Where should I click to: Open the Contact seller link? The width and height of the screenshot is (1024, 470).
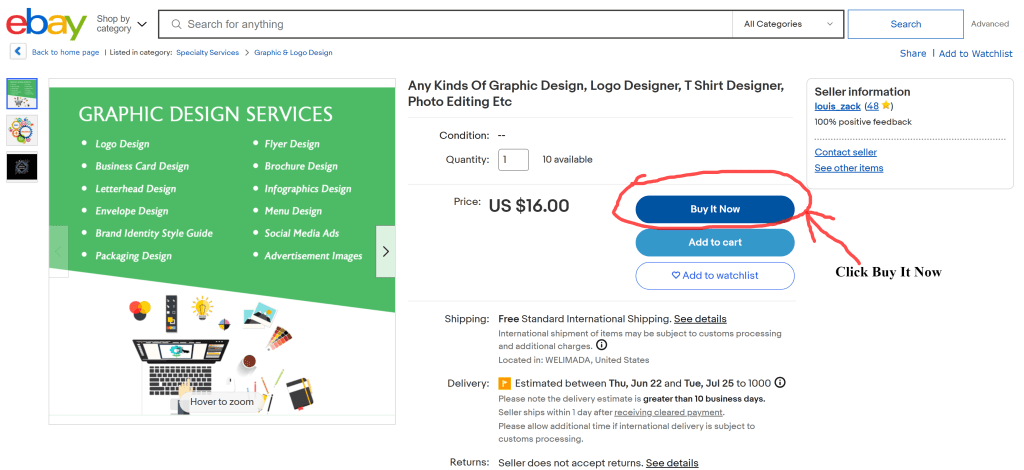pyautogui.click(x=846, y=152)
